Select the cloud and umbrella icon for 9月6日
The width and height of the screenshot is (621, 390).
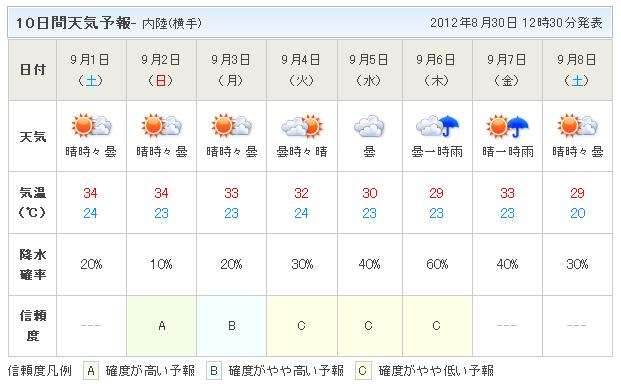(x=437, y=126)
